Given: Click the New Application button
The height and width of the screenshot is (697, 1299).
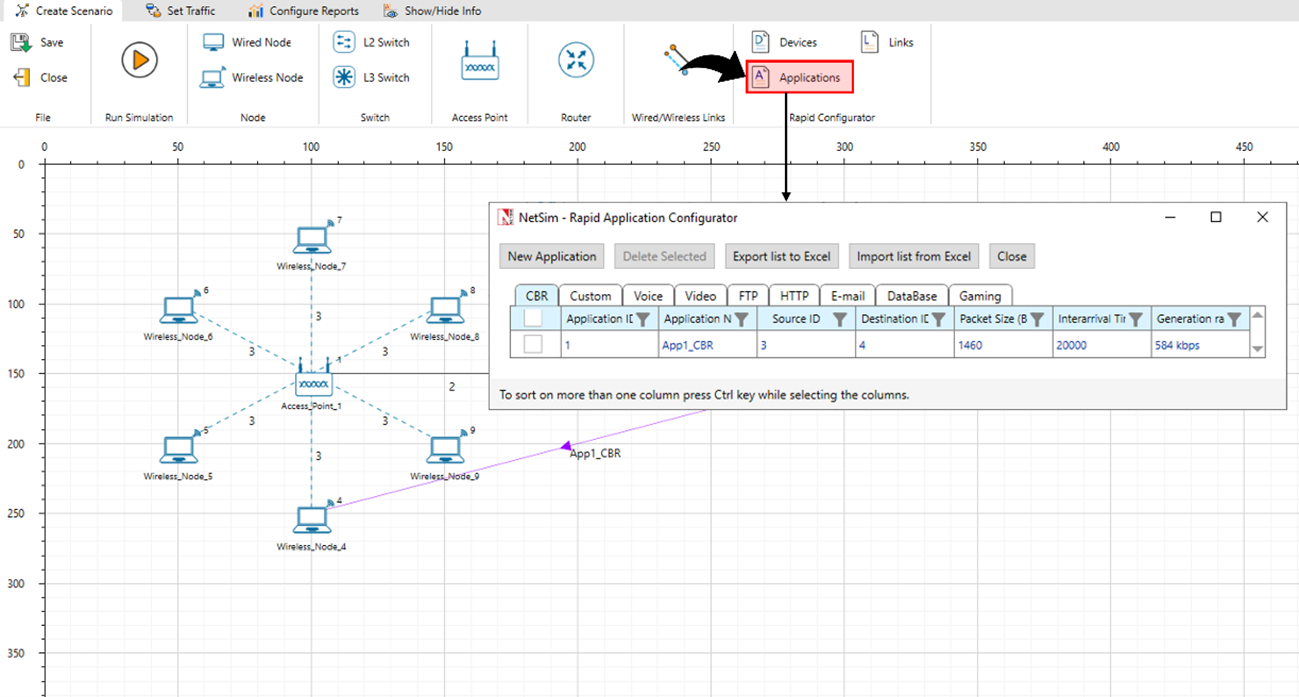Looking at the screenshot, I should pyautogui.click(x=552, y=256).
